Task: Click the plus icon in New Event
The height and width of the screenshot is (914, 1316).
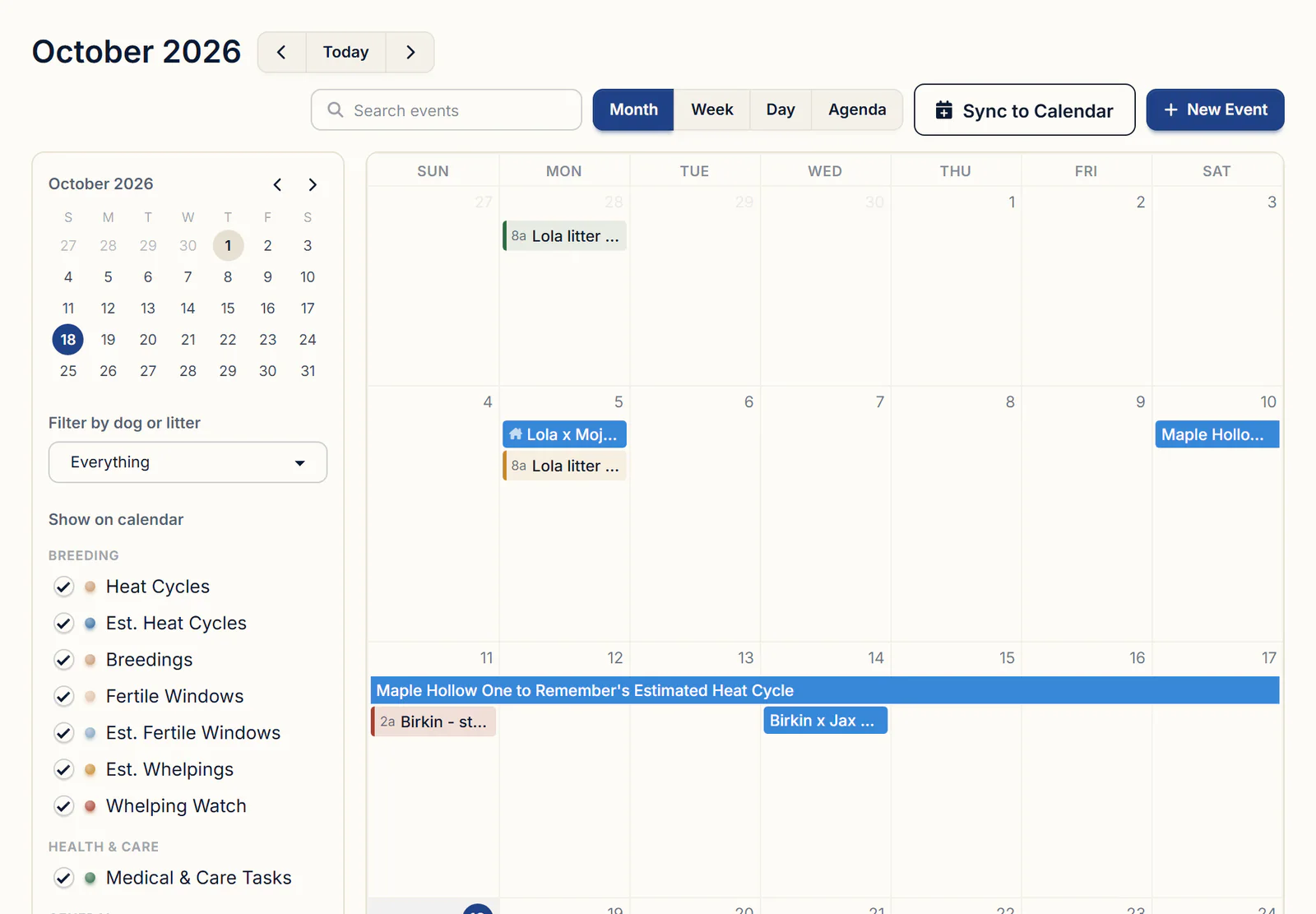Action: [1171, 109]
